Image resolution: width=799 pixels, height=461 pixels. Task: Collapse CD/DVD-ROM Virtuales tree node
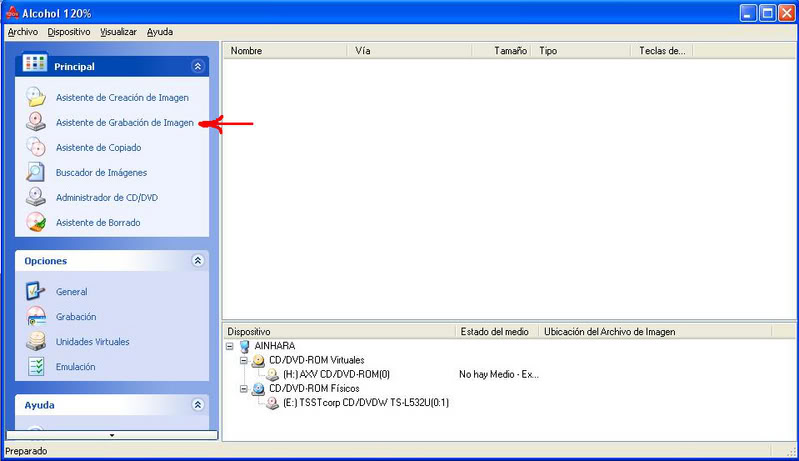pos(244,361)
